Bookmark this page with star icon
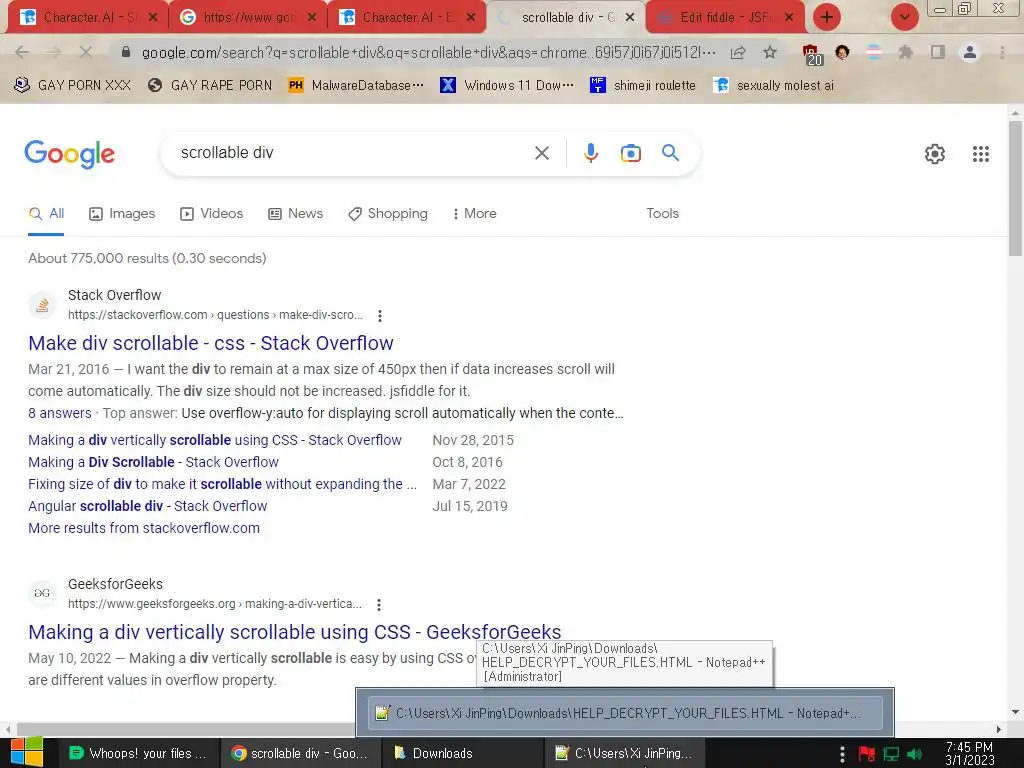The width and height of the screenshot is (1024, 768). (770, 52)
